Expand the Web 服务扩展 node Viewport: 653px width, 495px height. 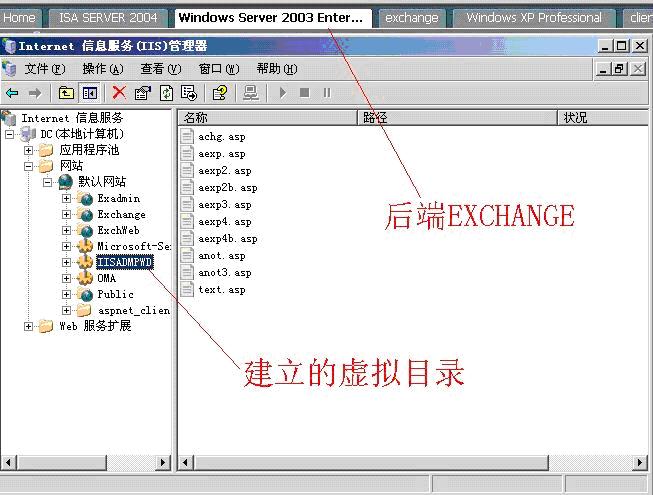(x=28, y=326)
